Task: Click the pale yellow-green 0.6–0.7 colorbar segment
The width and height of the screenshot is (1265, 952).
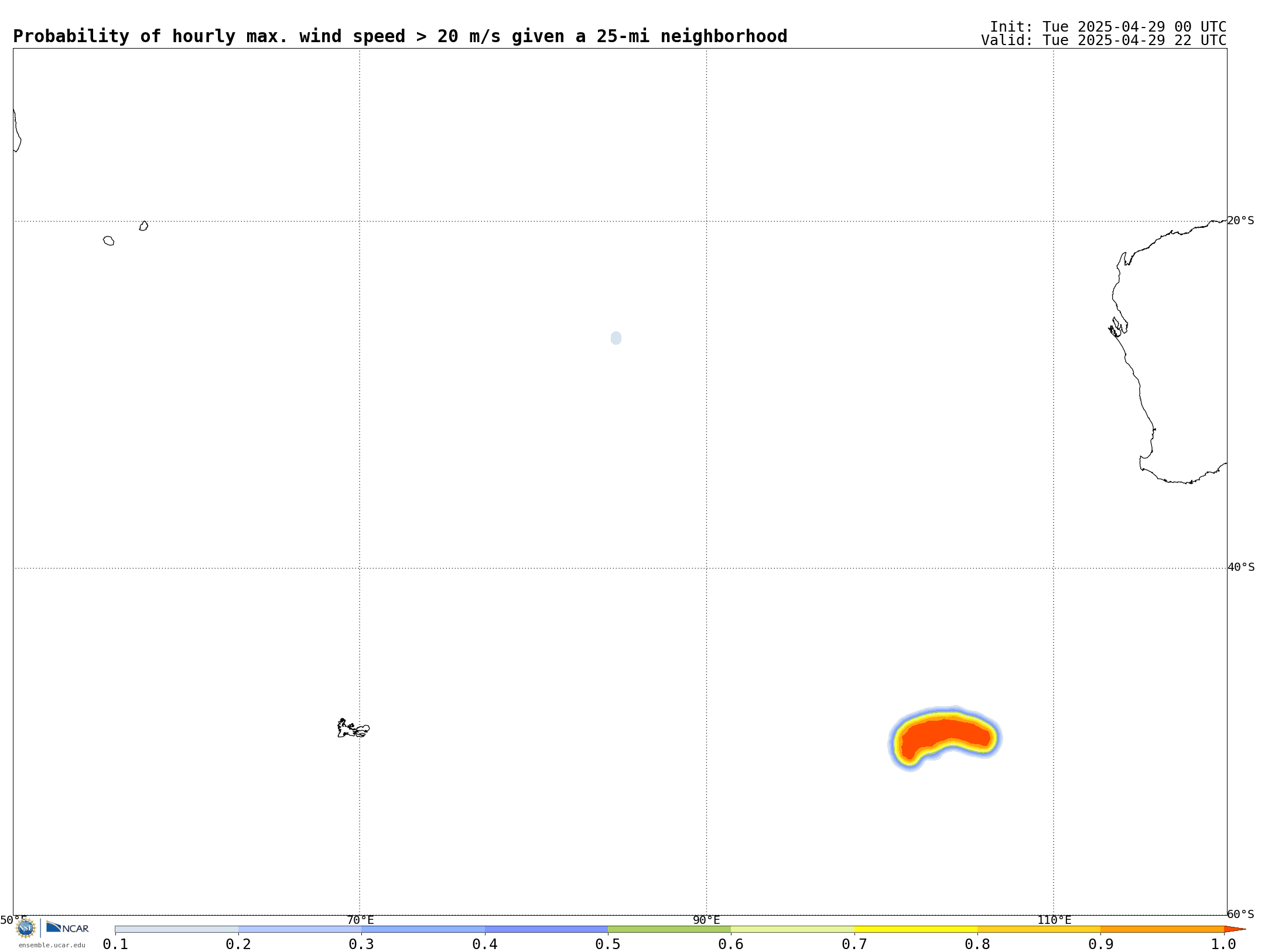Action: 792,929
